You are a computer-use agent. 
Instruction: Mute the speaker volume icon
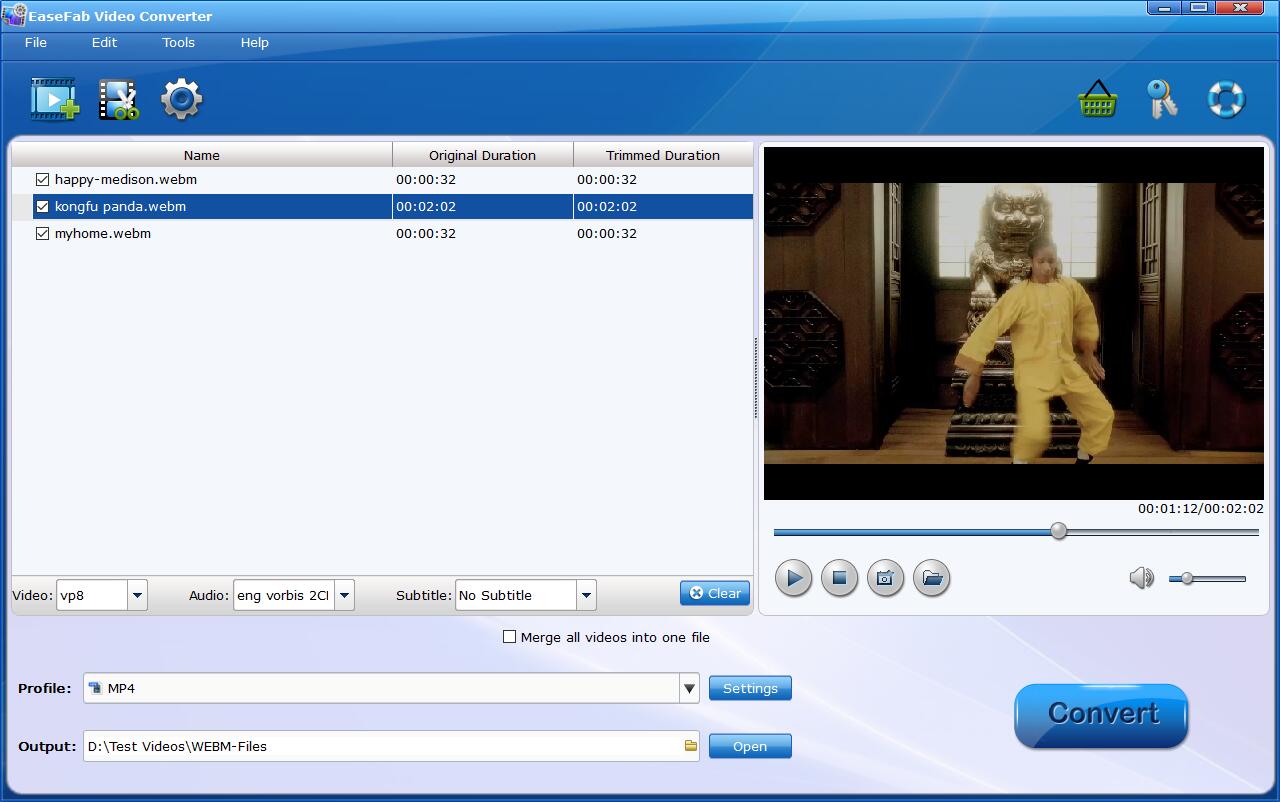1141,578
